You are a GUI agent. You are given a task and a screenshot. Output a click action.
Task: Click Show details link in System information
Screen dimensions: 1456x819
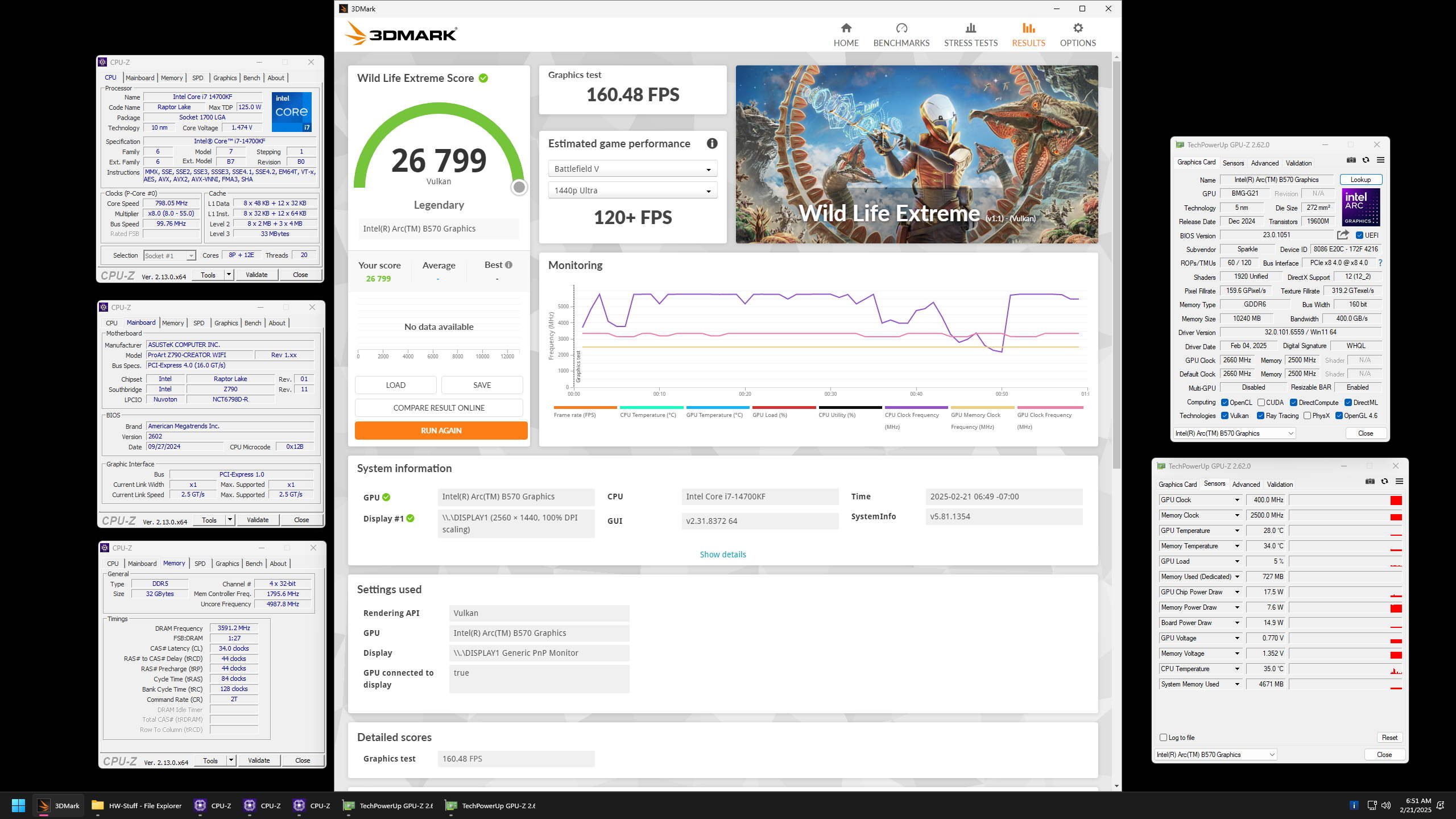coord(722,555)
